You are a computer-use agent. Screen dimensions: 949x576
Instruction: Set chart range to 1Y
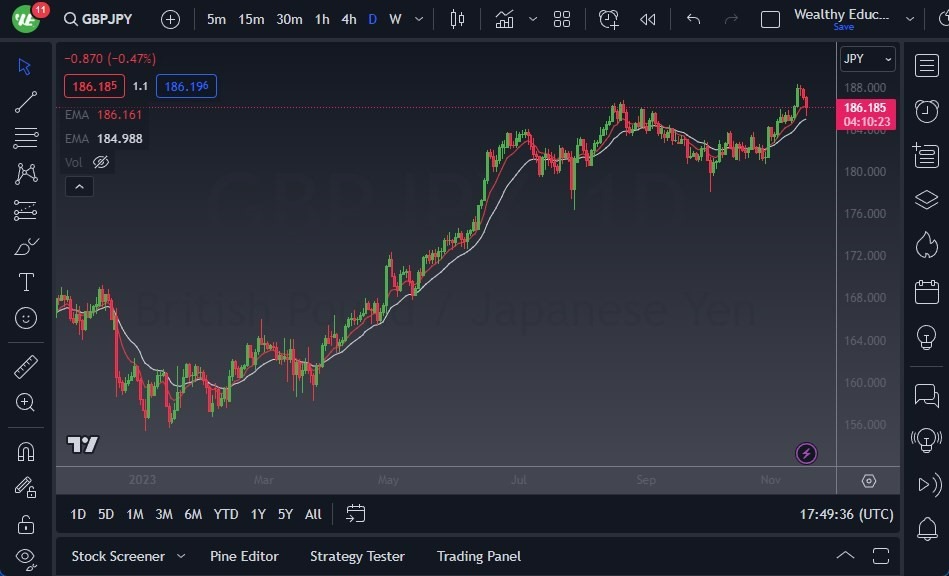[257, 514]
